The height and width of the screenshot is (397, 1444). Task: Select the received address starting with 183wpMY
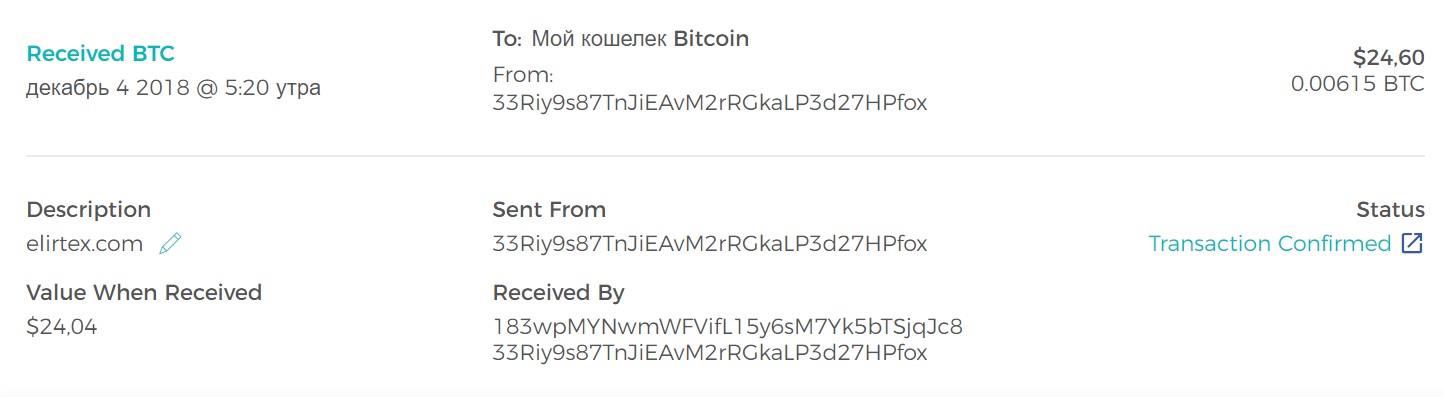728,326
